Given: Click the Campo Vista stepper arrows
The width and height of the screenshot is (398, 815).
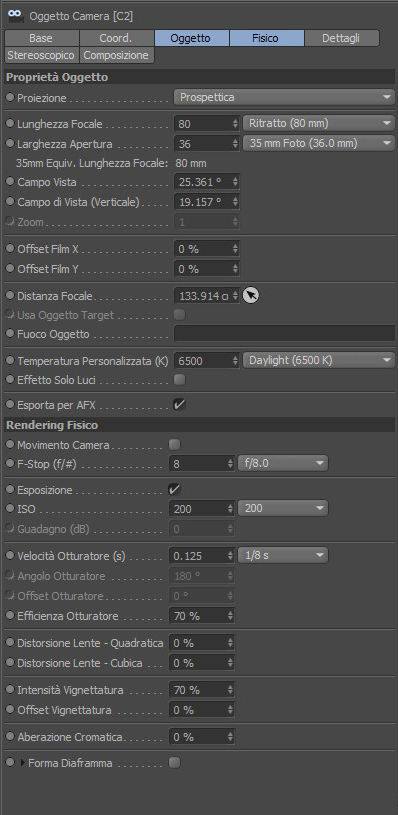Looking at the screenshot, I should [x=235, y=182].
